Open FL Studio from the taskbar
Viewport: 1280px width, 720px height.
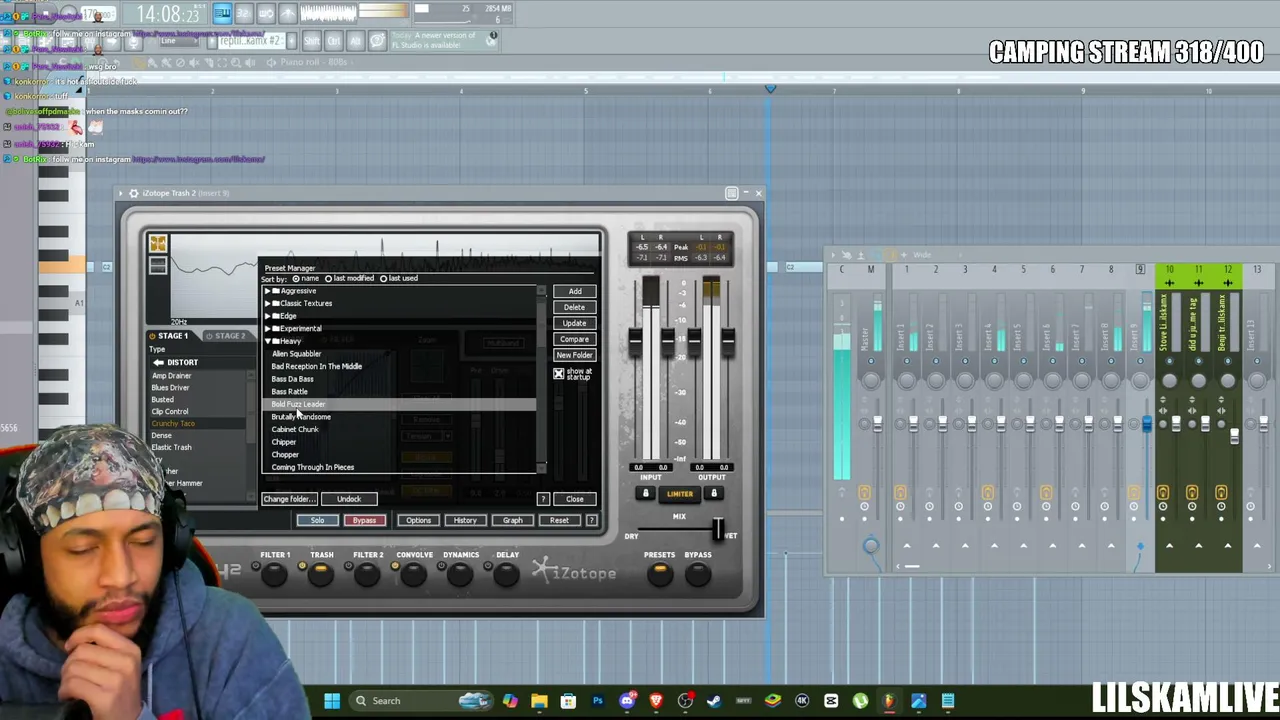click(889, 701)
